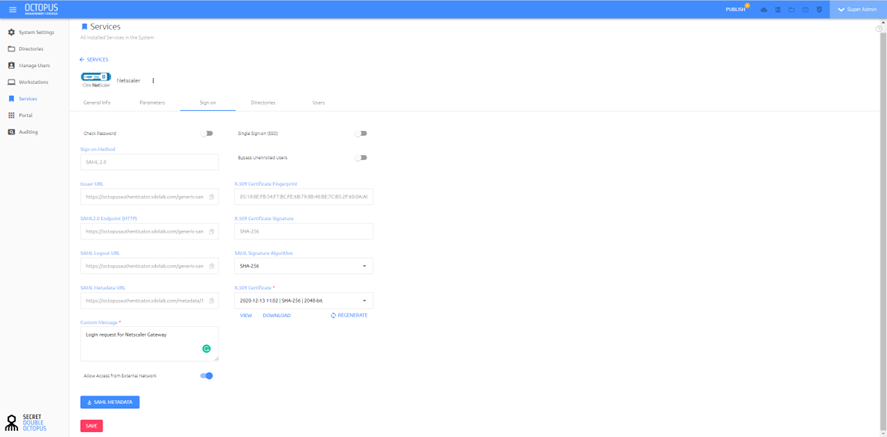
Task: Open X.509 Certificate dropdown
Action: click(x=304, y=300)
